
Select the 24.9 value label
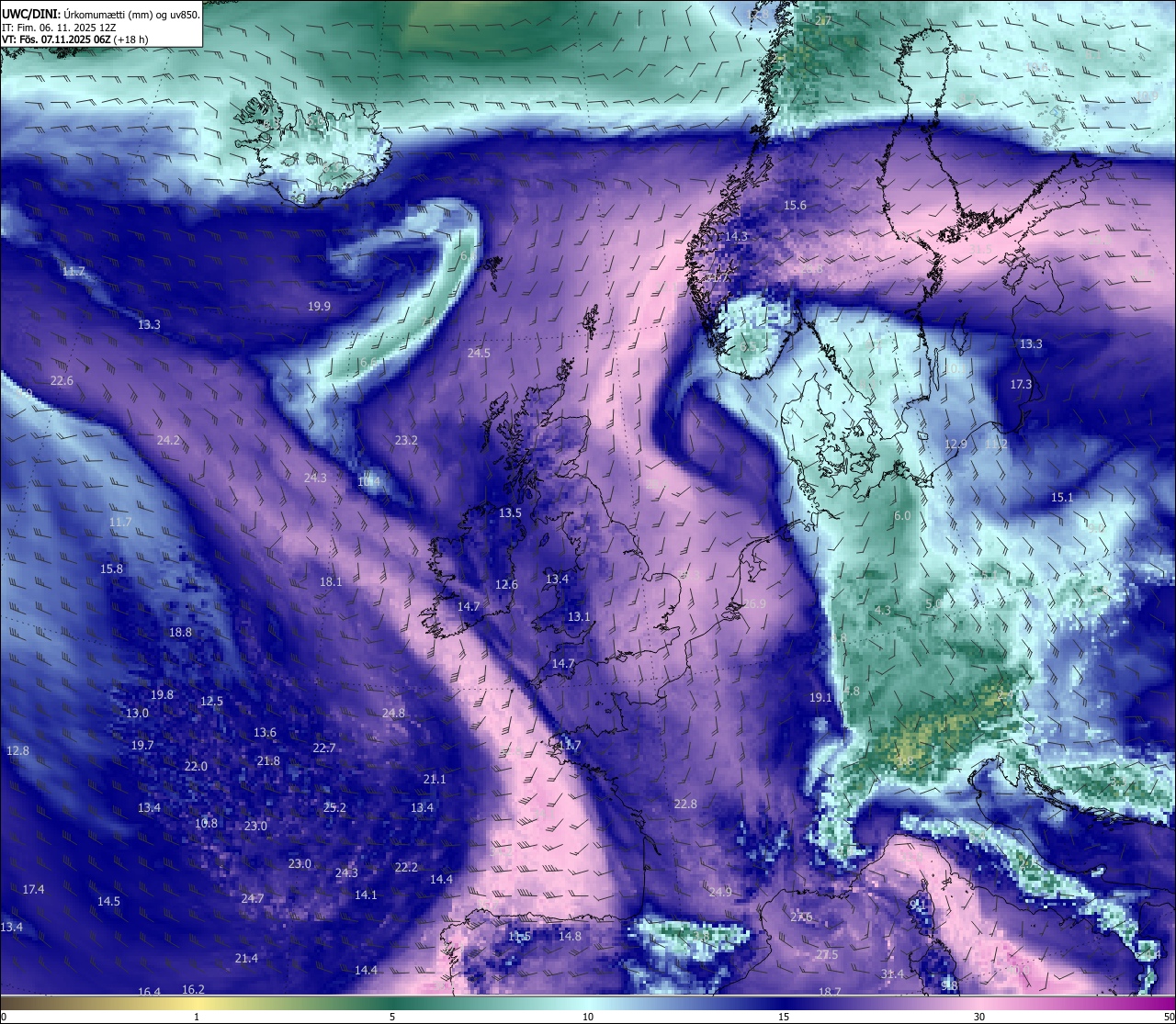coord(720,893)
